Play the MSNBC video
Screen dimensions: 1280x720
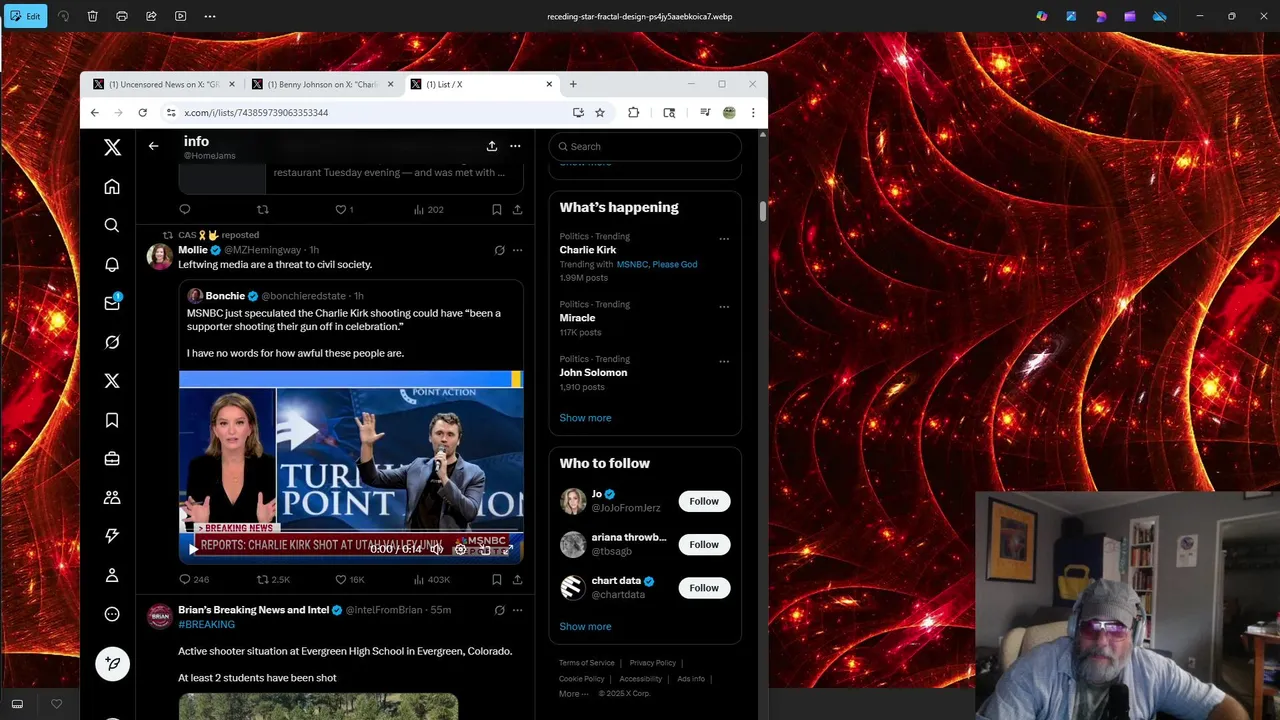click(193, 549)
